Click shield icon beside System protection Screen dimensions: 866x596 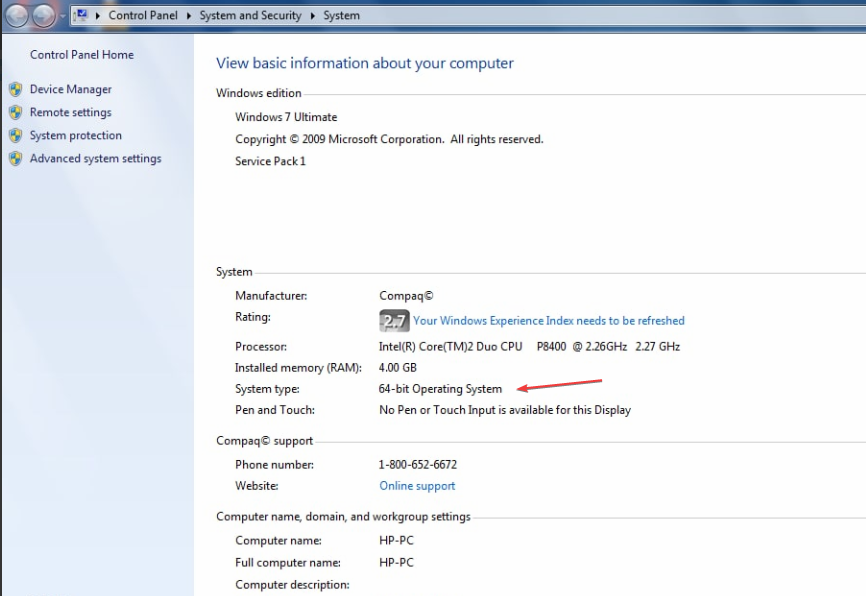(15, 136)
